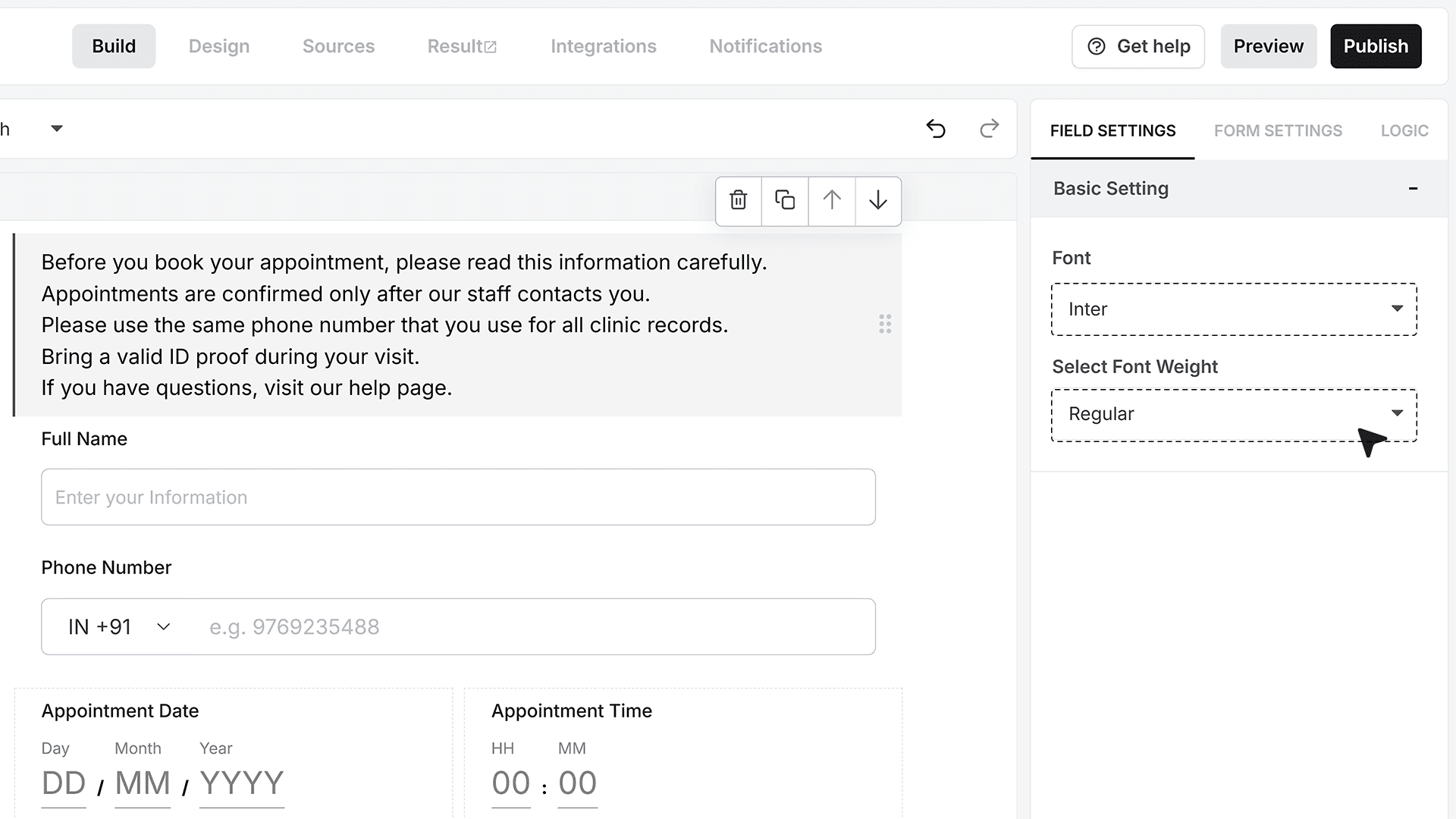The height and width of the screenshot is (819, 1456).
Task: Move the block down with arrow icon
Action: point(878,200)
